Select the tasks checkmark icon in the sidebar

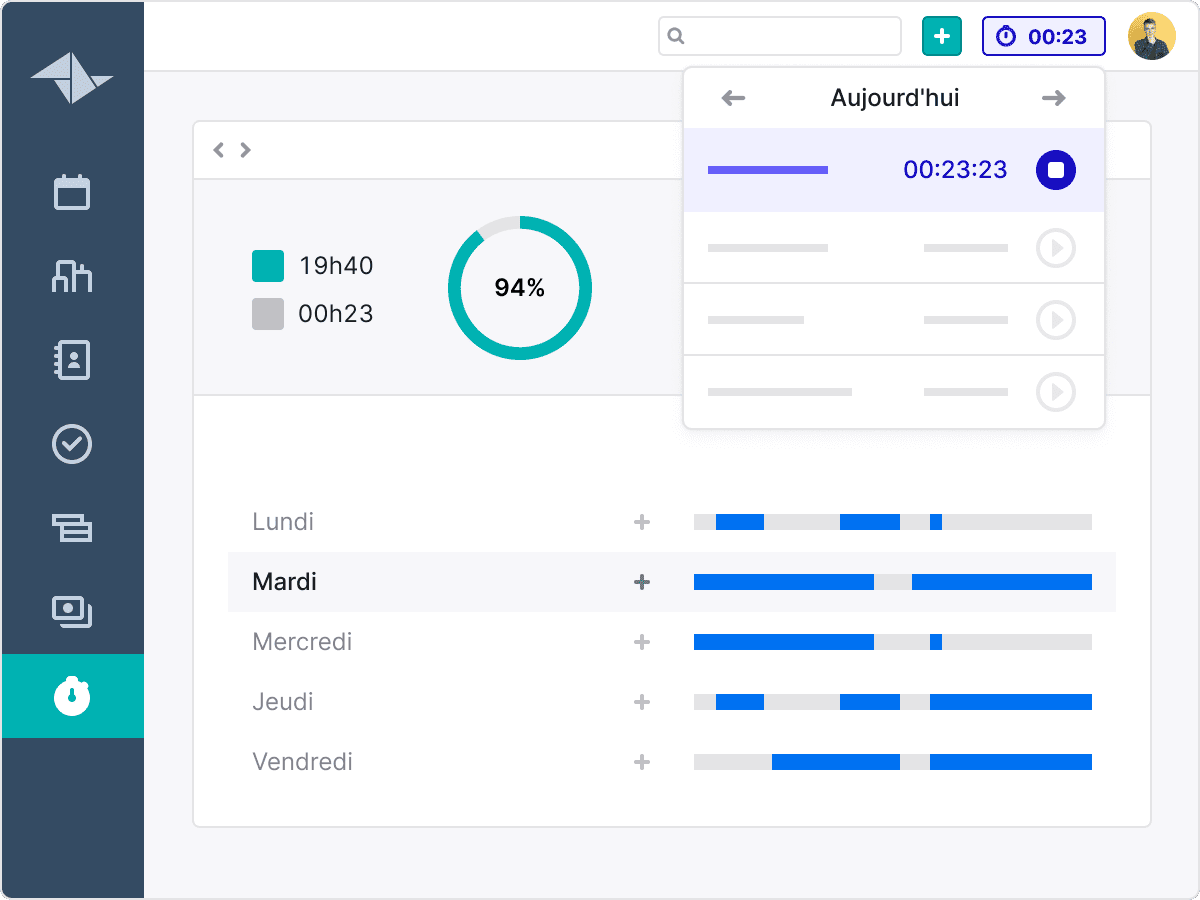point(71,444)
